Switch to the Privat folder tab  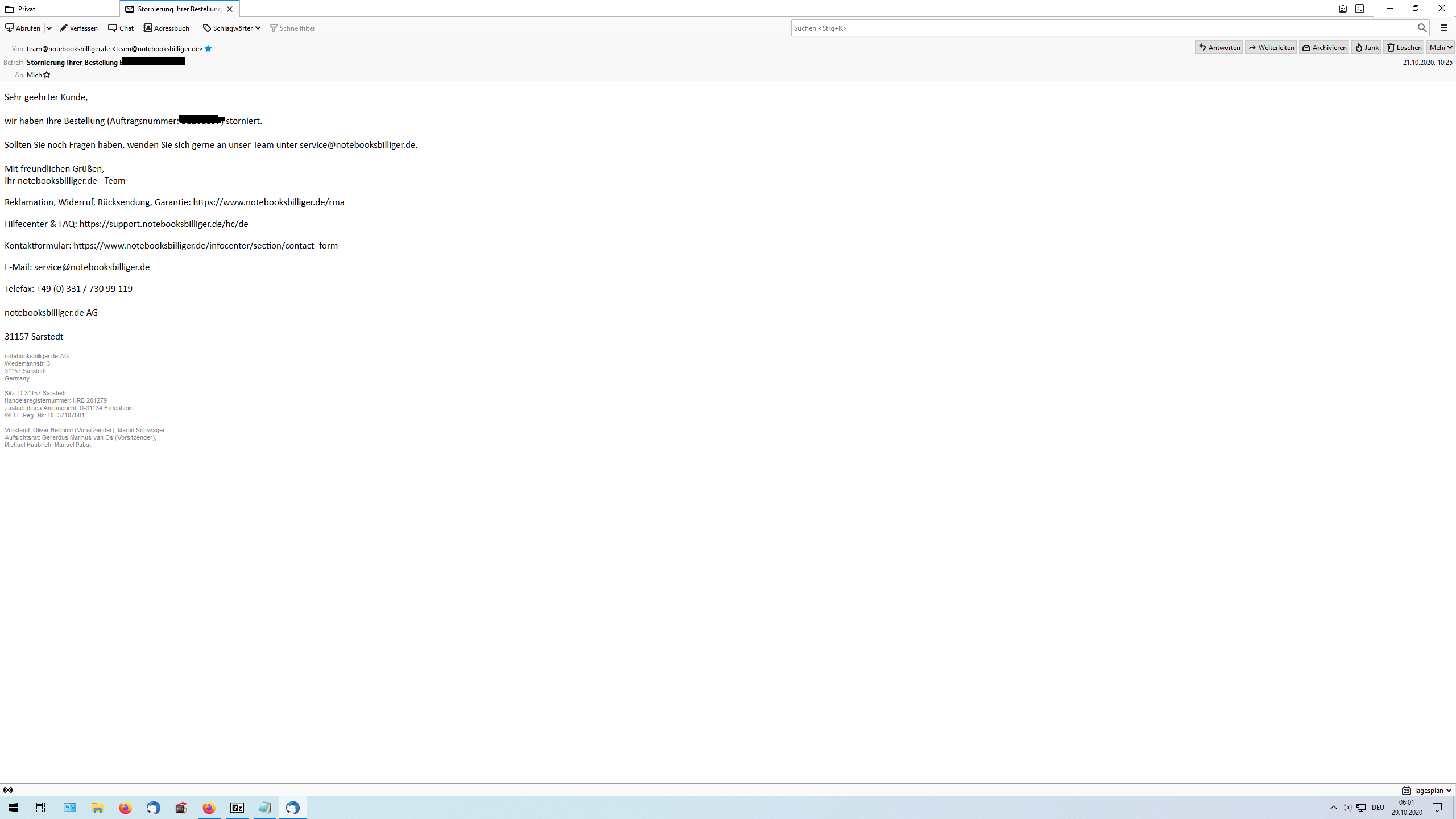[27, 9]
